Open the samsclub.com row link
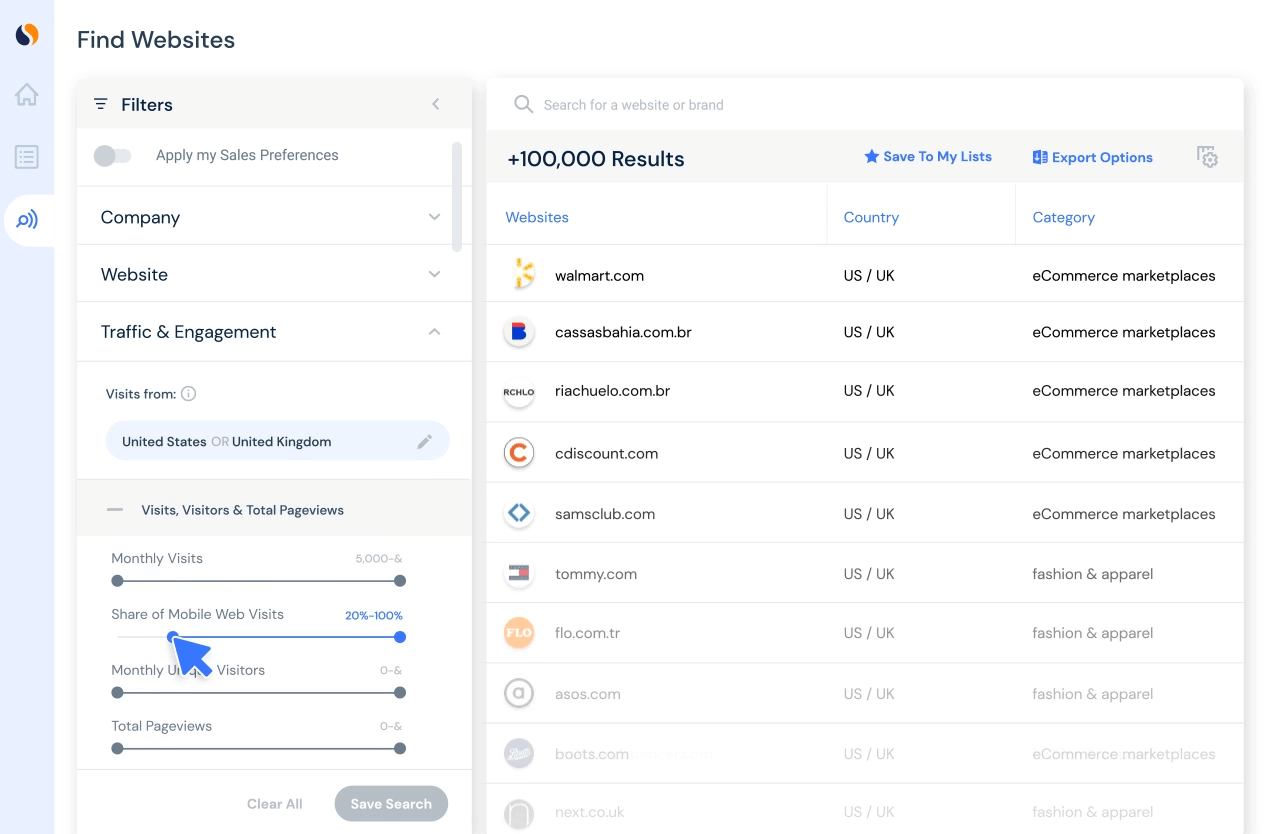This screenshot has height=834, width=1264. point(605,514)
